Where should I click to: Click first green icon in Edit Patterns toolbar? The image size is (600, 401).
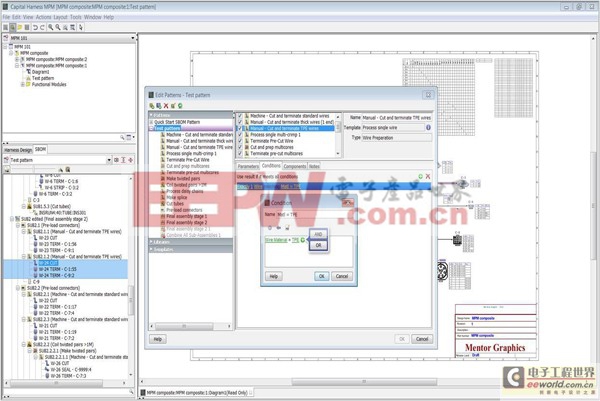(x=152, y=106)
